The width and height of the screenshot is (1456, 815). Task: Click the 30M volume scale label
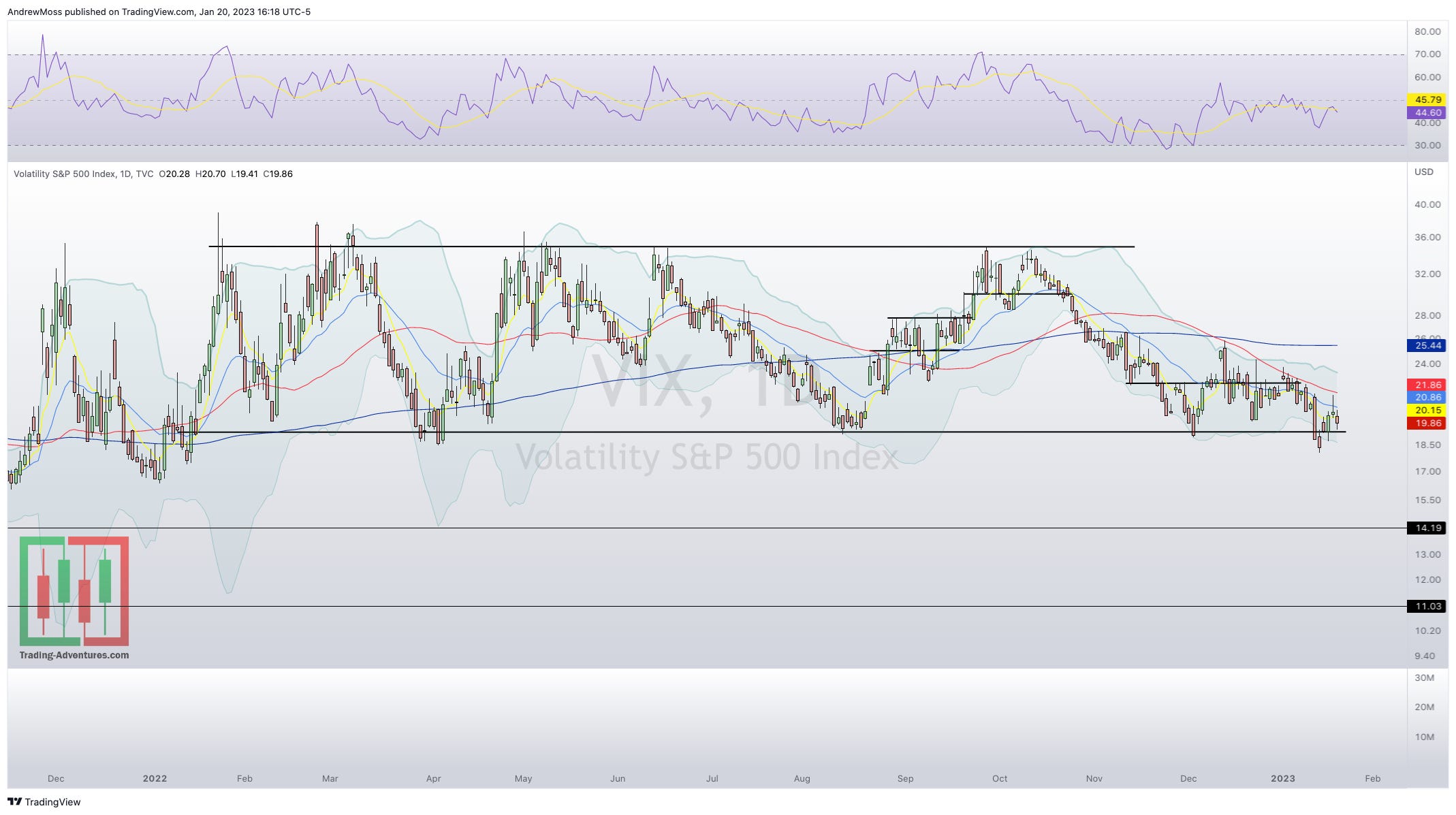(1425, 677)
